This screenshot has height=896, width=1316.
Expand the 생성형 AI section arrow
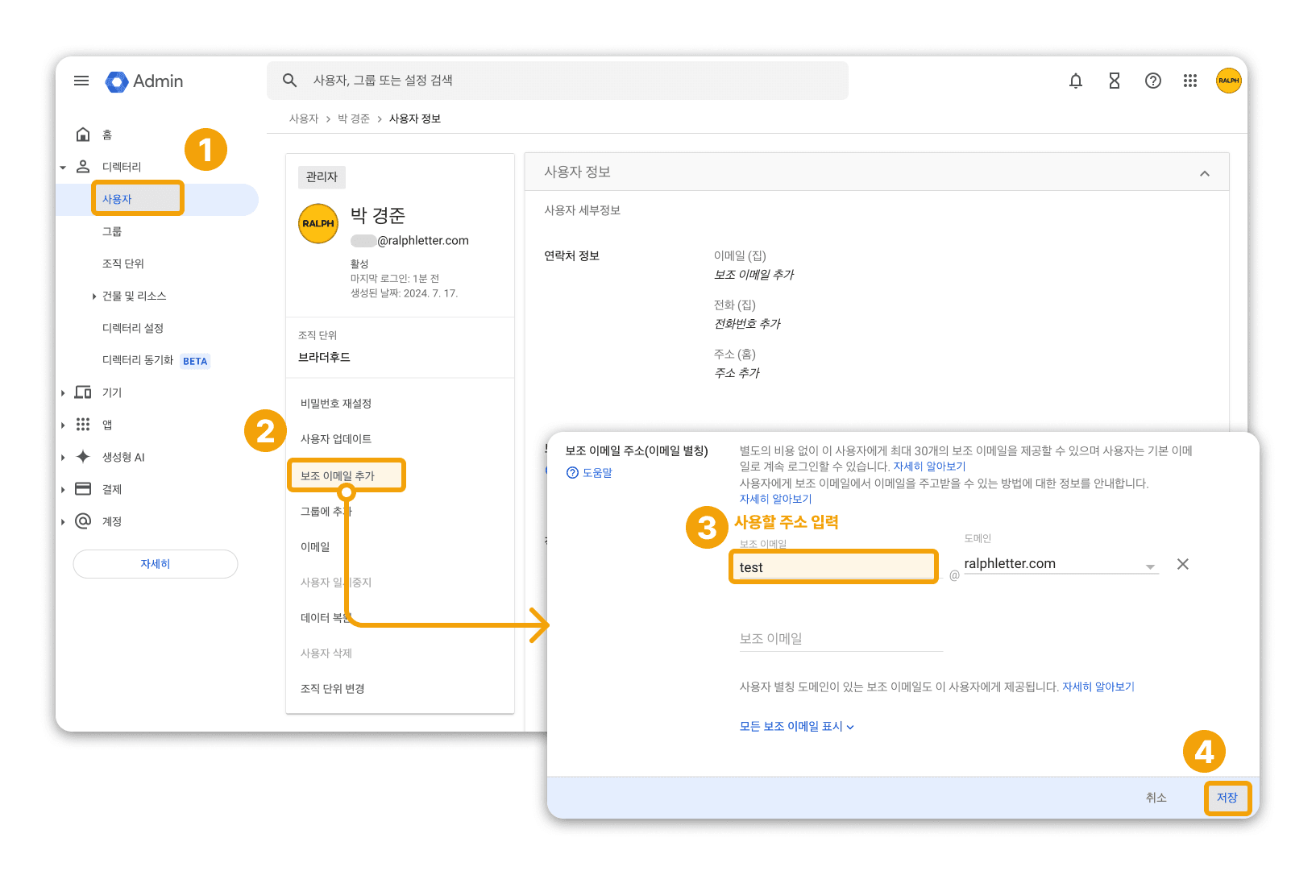tap(63, 458)
